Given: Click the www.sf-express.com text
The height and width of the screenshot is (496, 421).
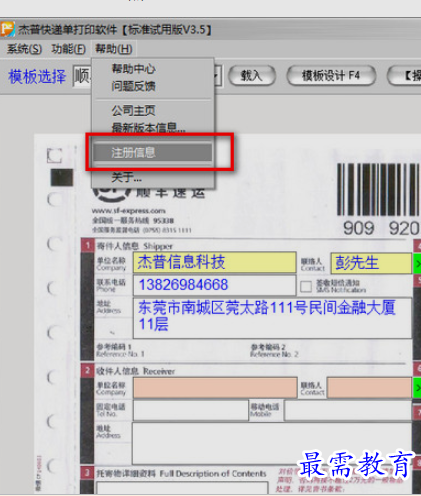Looking at the screenshot, I should pyautogui.click(x=128, y=211).
